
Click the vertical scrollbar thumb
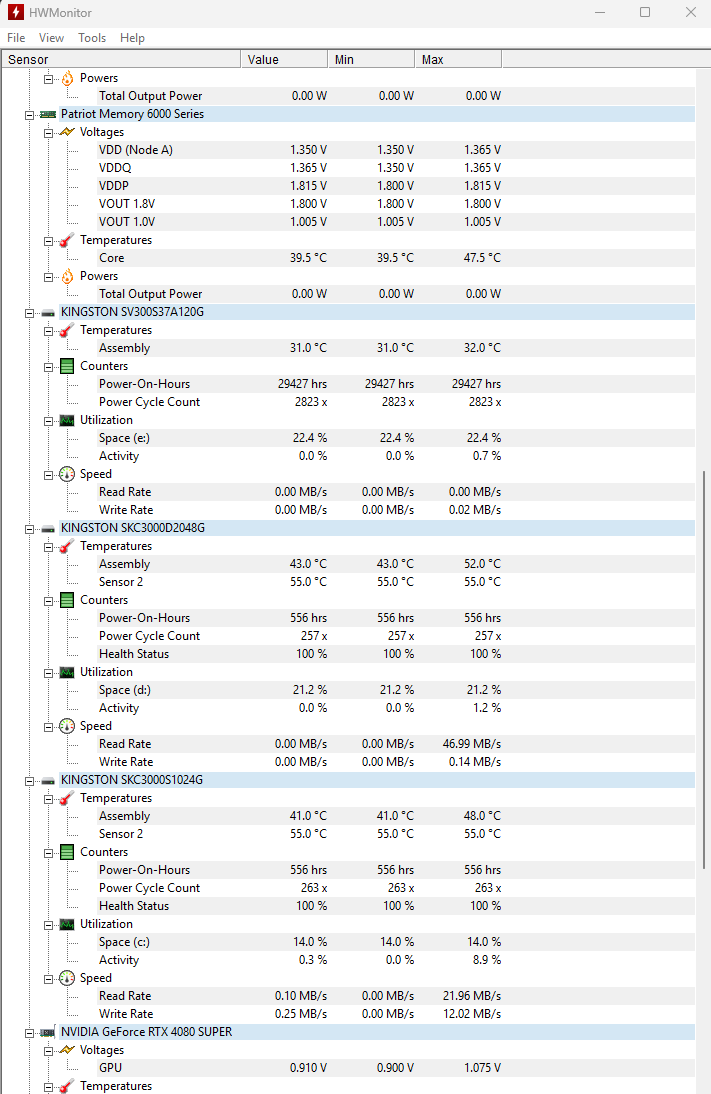point(703,670)
